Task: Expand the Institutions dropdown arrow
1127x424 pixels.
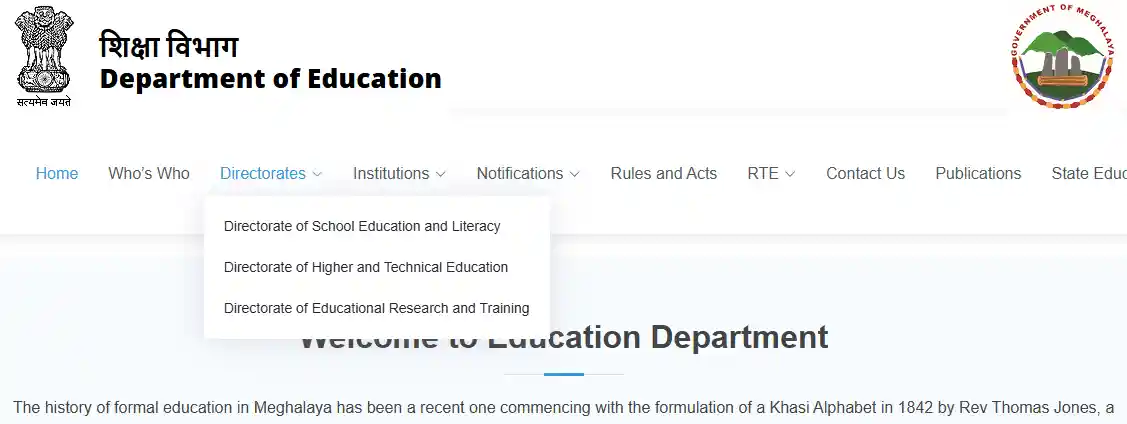Action: pos(440,174)
